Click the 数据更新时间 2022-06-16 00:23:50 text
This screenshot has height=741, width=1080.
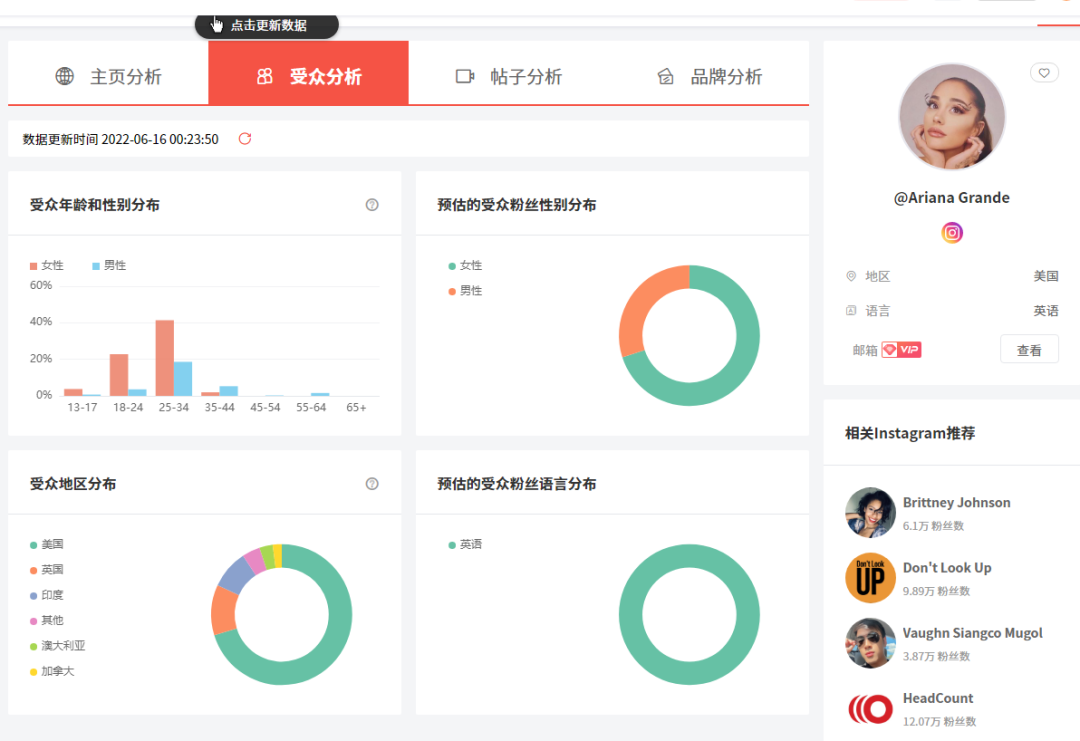tap(121, 139)
